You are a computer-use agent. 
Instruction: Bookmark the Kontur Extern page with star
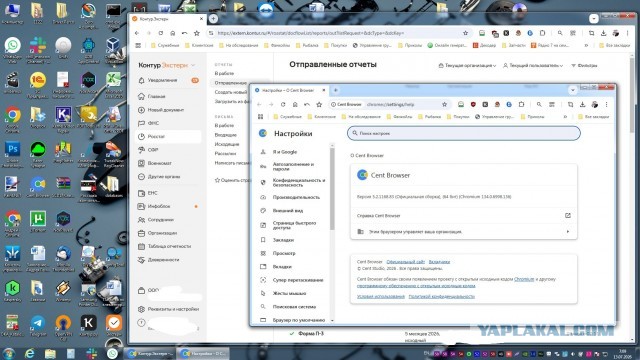[465, 33]
